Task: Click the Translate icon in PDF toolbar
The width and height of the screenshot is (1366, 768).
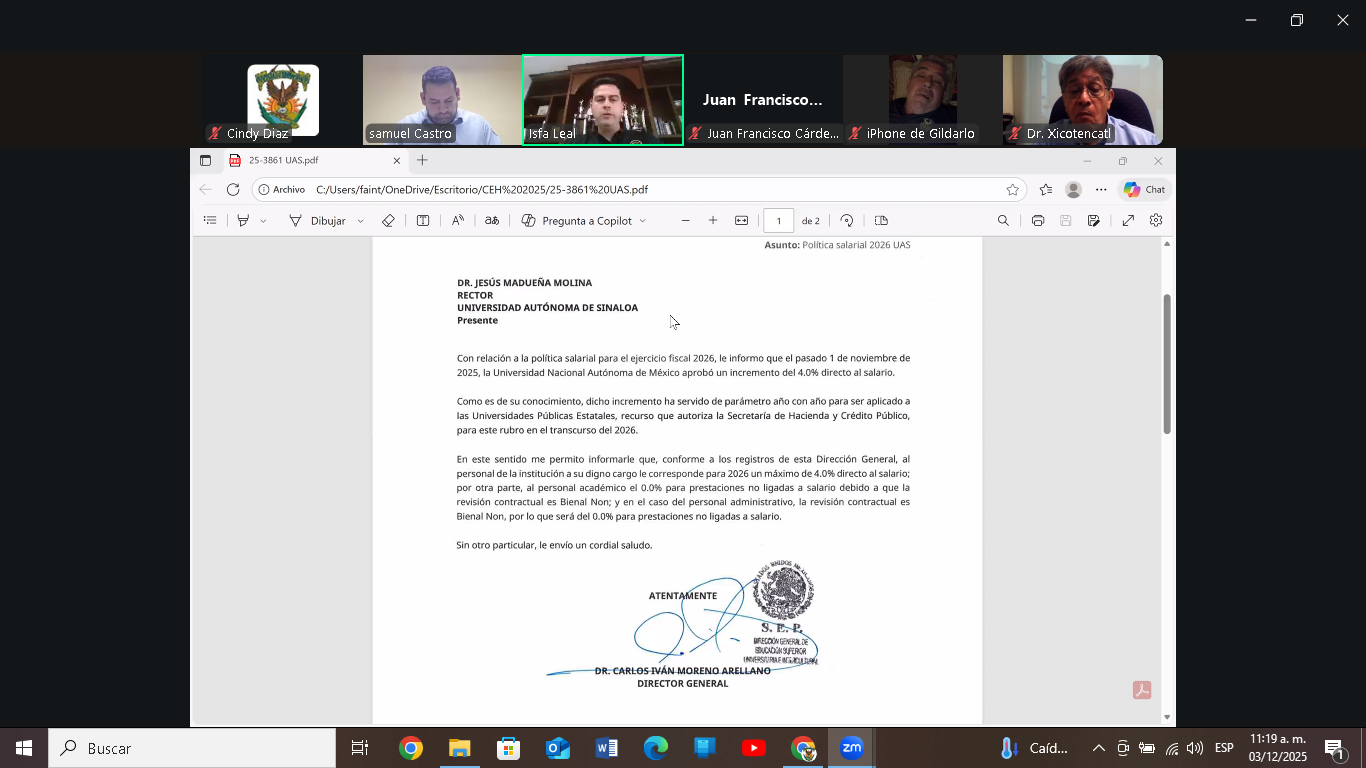Action: [492, 221]
